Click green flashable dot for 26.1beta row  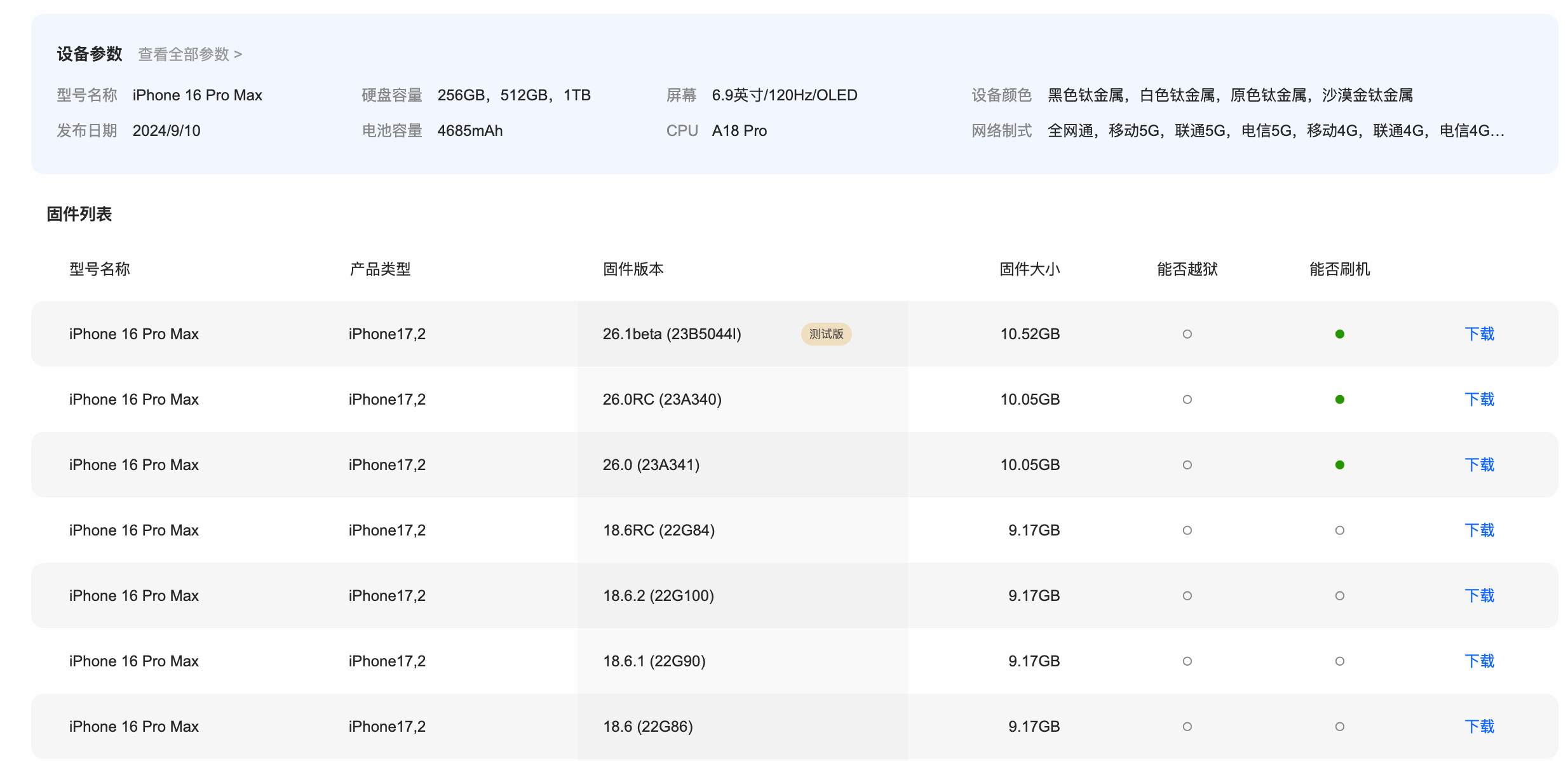(x=1339, y=334)
